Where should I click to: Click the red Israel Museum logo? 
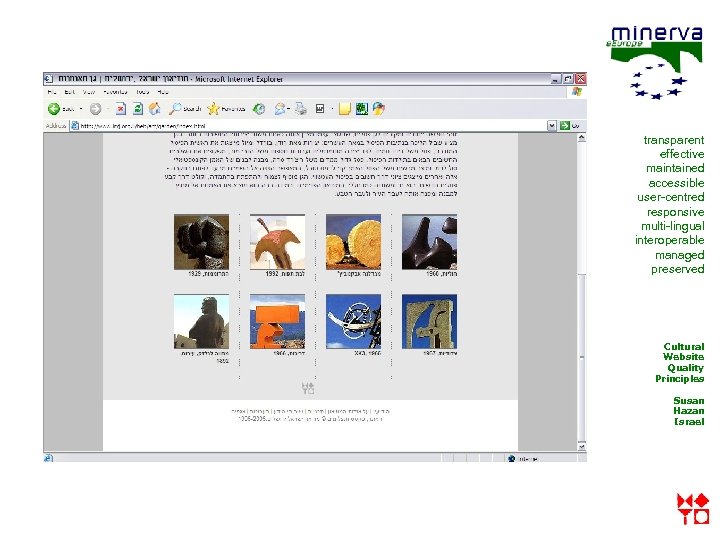[x=693, y=509]
